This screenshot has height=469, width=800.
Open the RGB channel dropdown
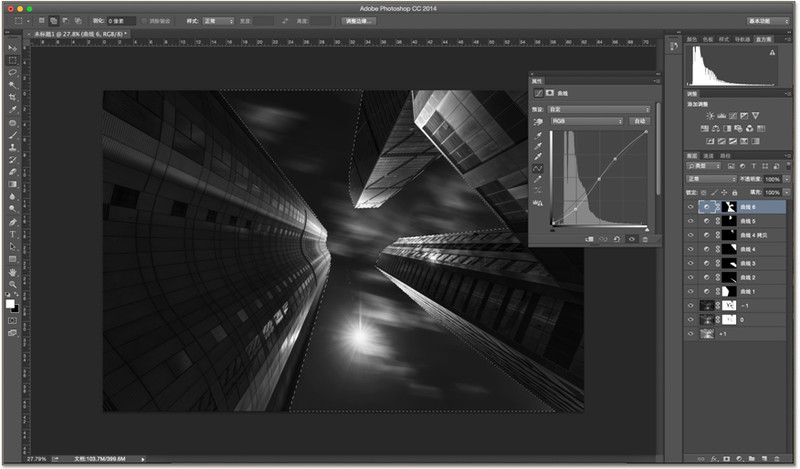pyautogui.click(x=587, y=121)
